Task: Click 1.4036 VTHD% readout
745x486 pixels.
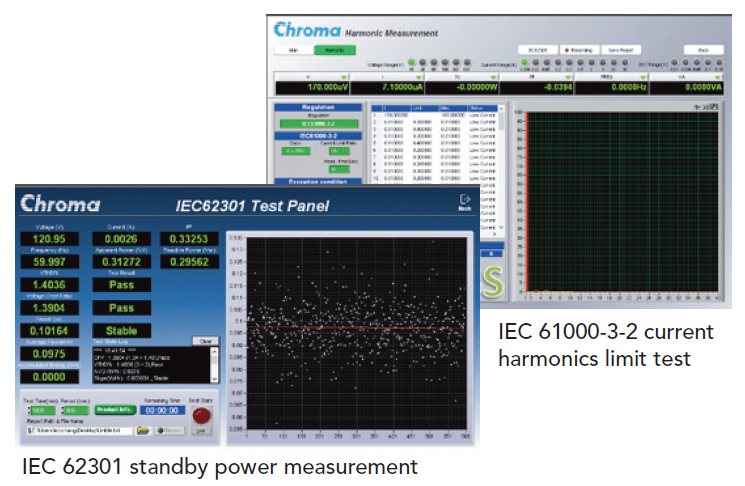Action: point(49,285)
